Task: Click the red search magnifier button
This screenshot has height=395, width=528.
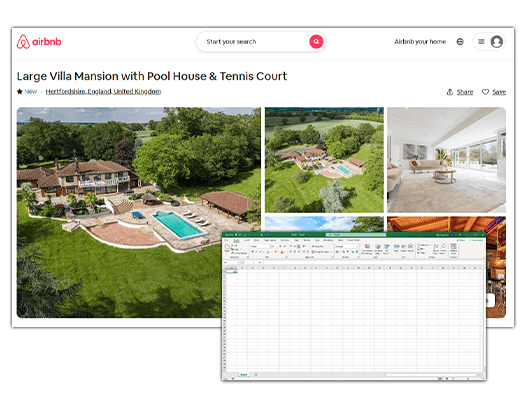Action: point(316,41)
